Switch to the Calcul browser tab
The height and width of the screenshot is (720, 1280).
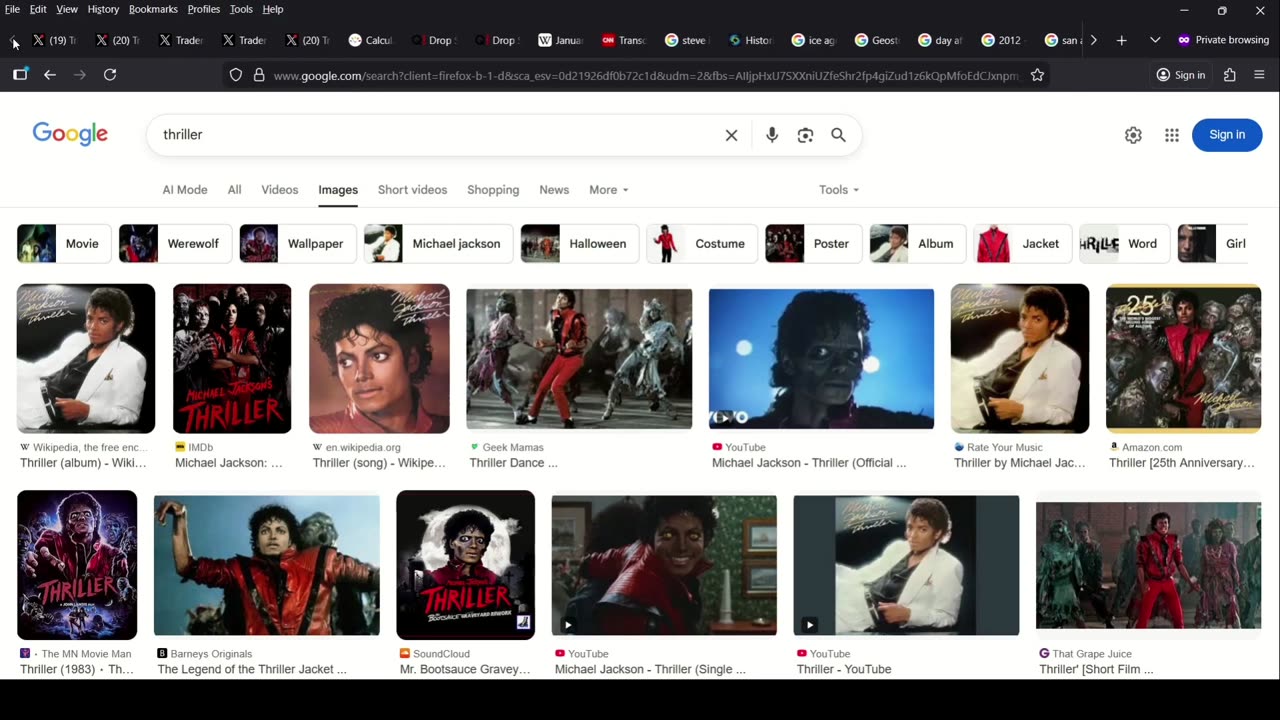click(x=370, y=40)
